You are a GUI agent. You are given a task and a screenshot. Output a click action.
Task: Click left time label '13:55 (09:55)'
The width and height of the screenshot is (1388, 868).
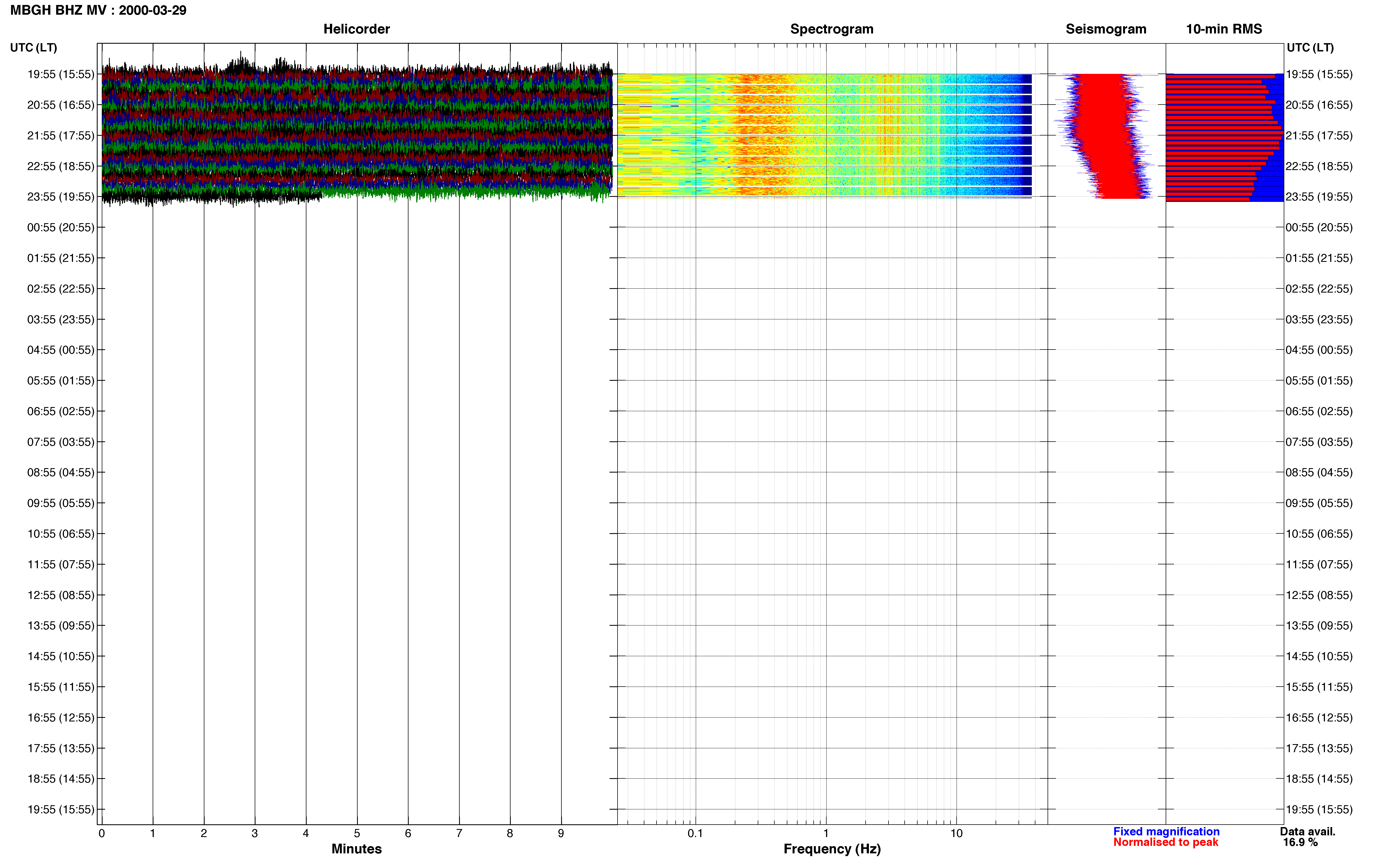[x=61, y=626]
